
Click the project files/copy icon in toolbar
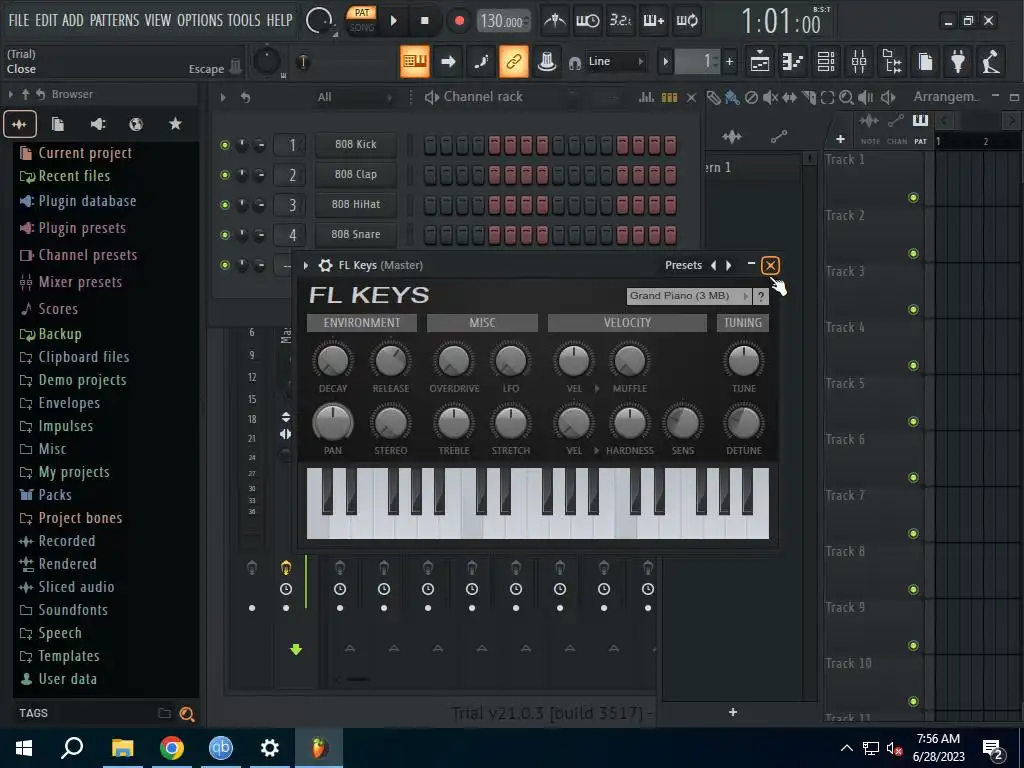coord(925,62)
